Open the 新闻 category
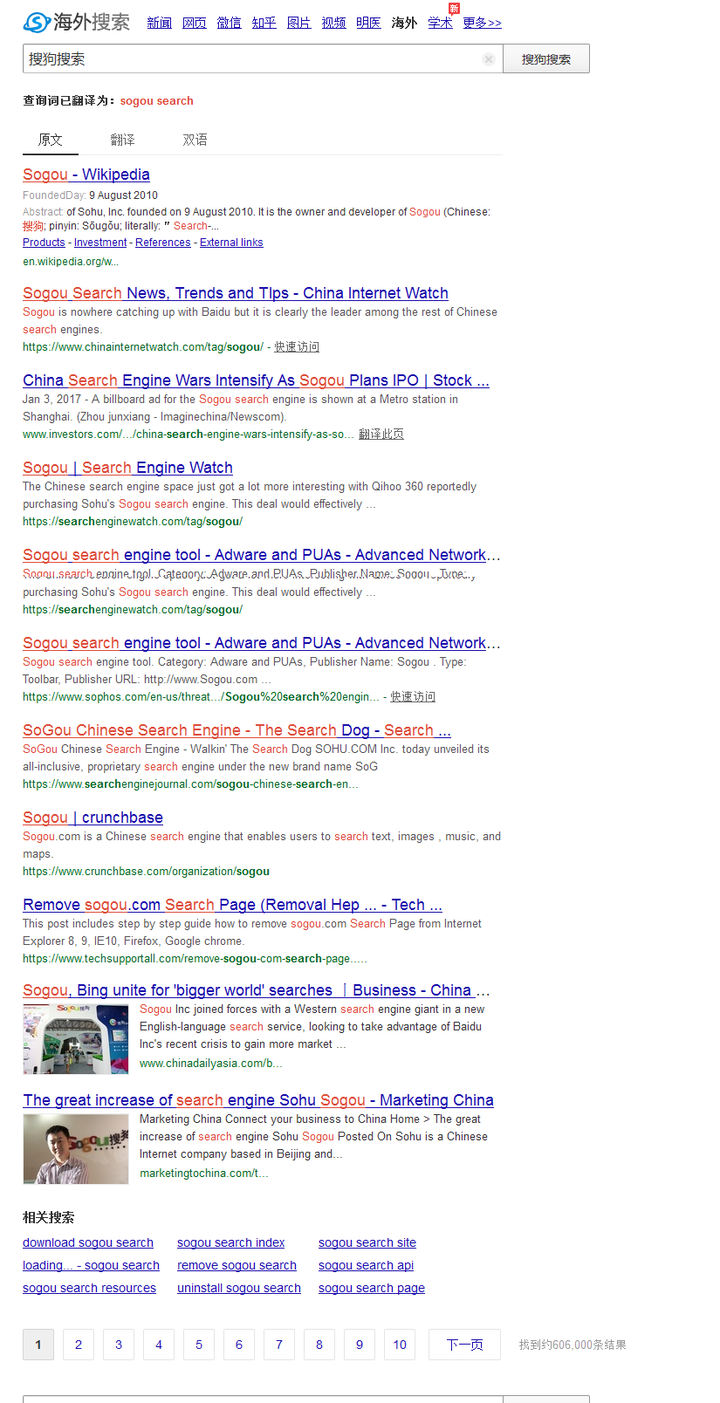Viewport: 720px width, 1403px height. tap(159, 23)
